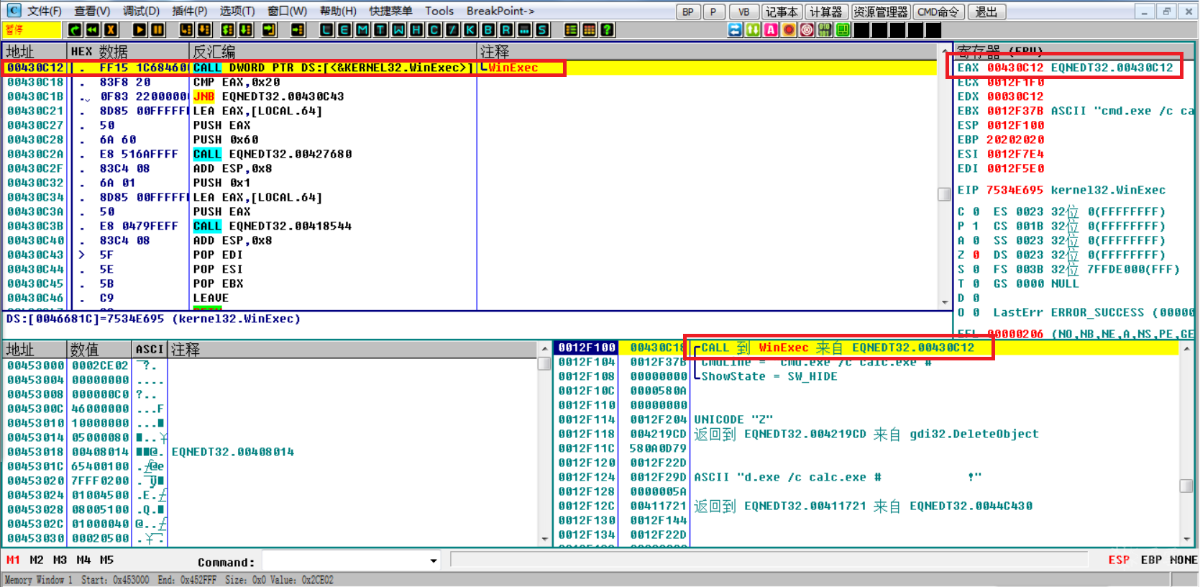Open the Threads window (T icon)
Screen dimensions: 1200x587
coord(381,30)
